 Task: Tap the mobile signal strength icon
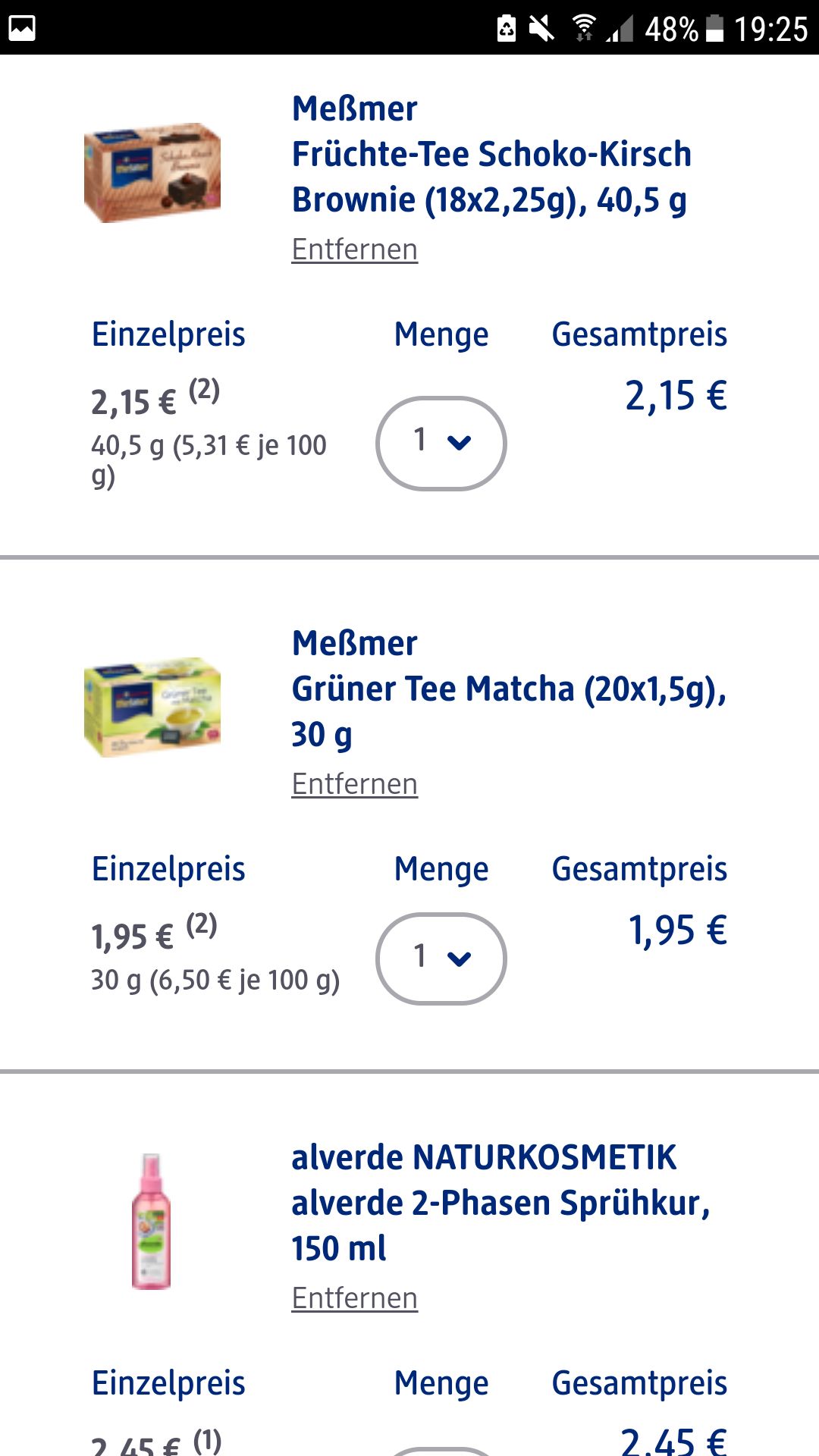(620, 30)
